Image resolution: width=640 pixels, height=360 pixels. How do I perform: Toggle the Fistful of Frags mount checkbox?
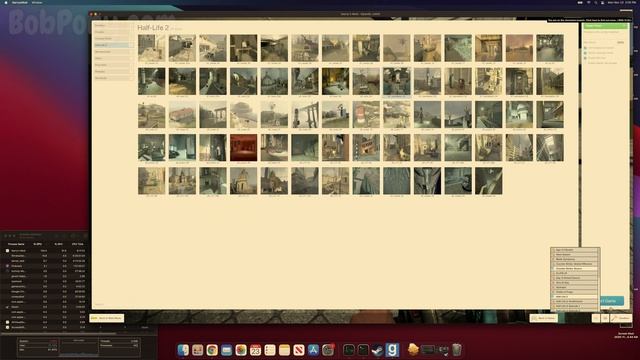click(x=553, y=292)
